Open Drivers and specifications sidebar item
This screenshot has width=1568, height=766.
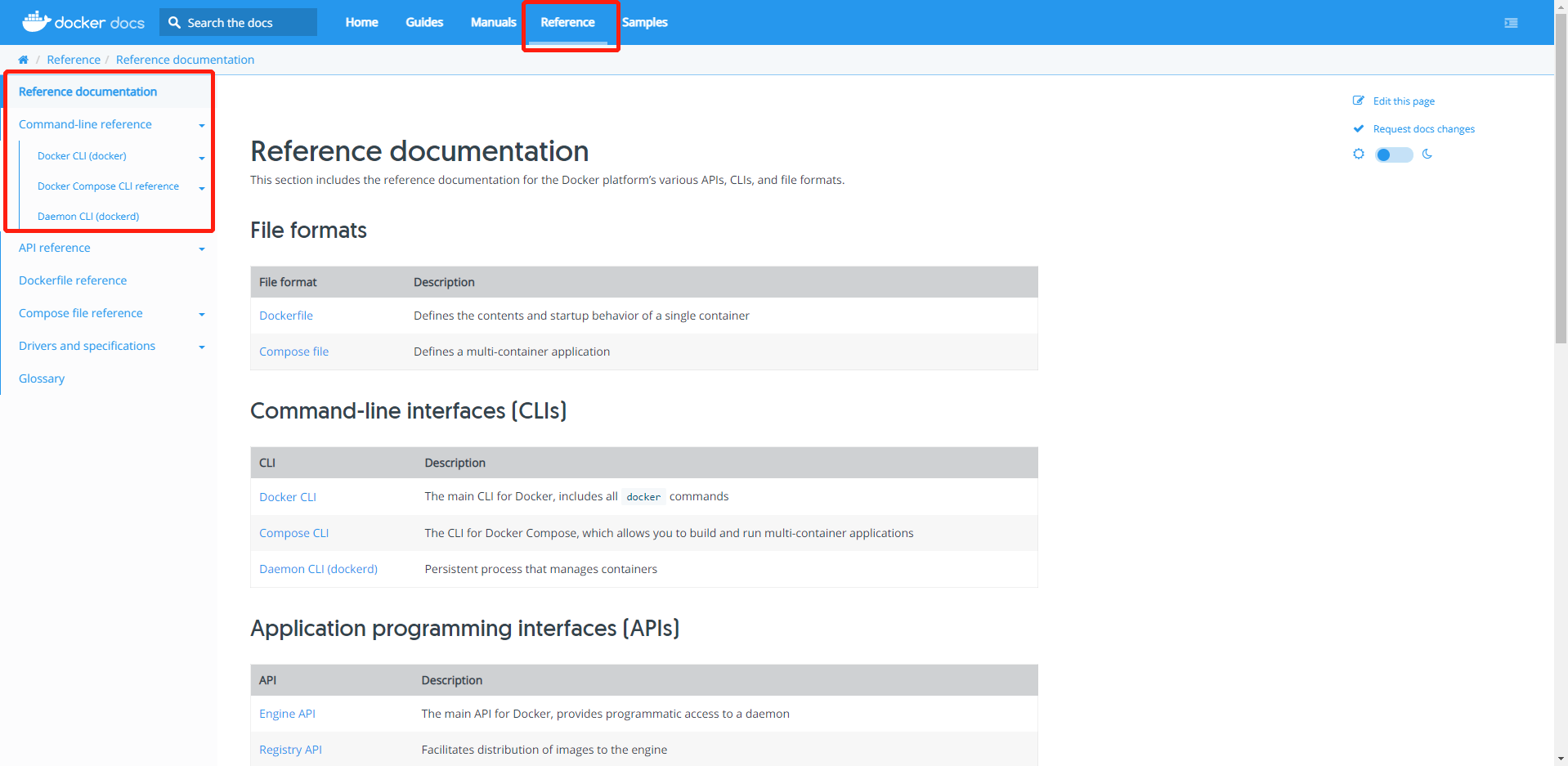point(87,346)
